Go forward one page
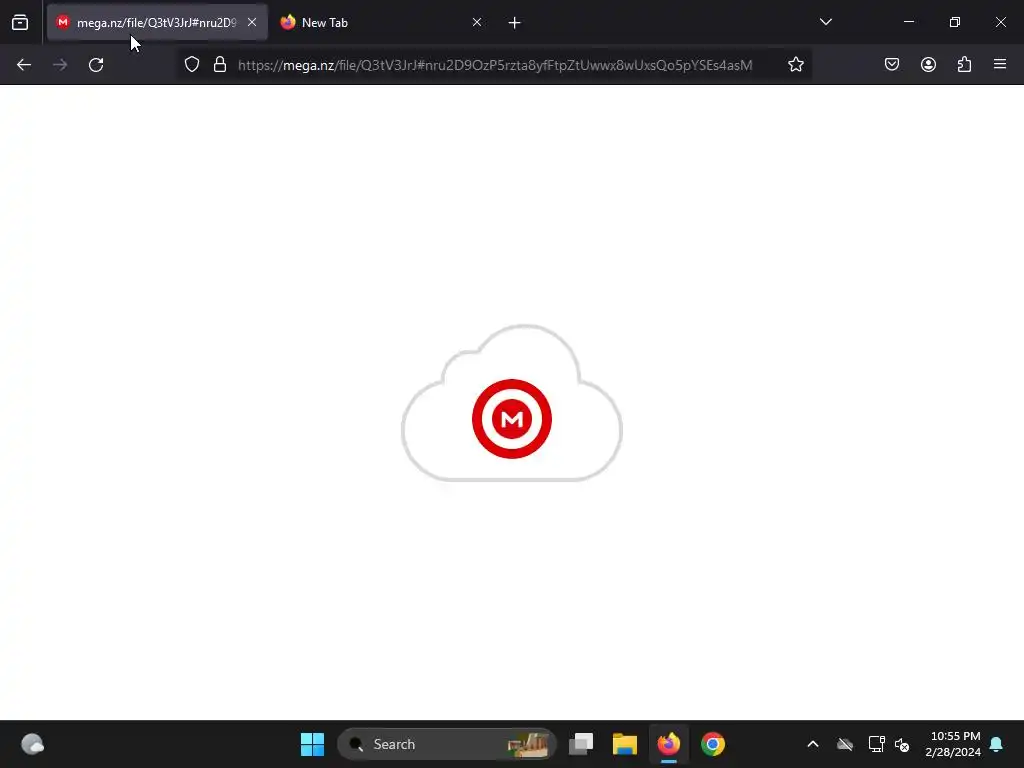 pos(60,65)
